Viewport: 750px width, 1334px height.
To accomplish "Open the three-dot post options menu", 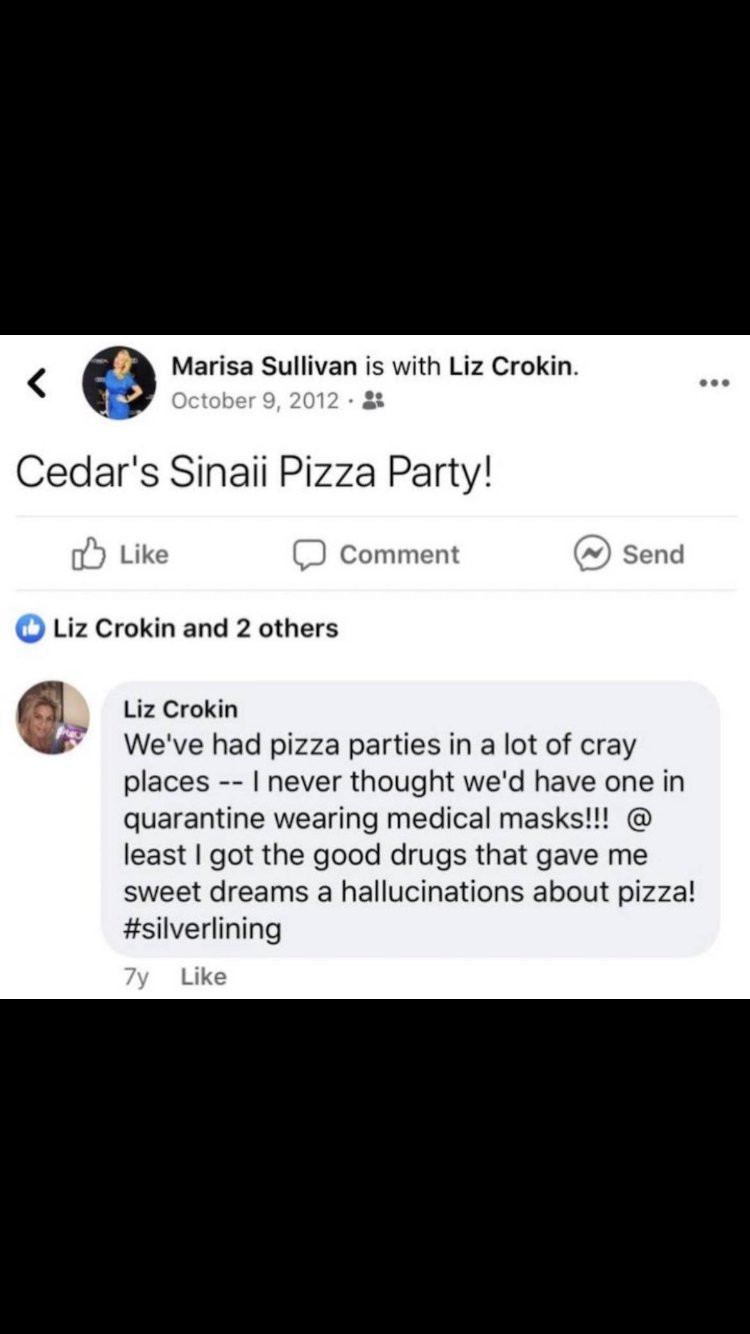I will pos(714,383).
